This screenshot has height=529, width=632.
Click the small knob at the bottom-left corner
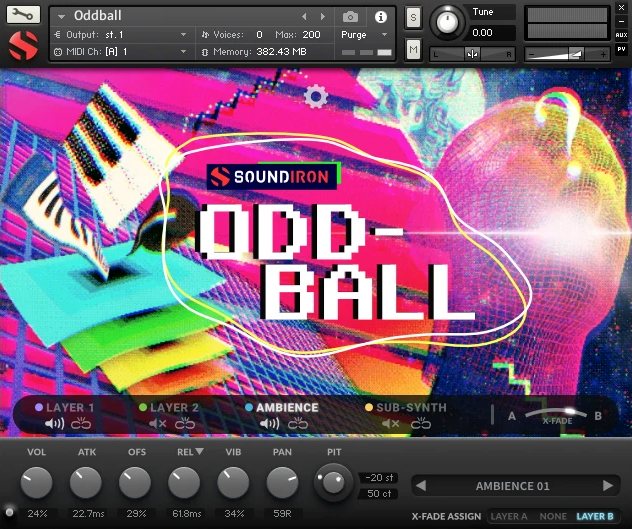tap(10, 512)
